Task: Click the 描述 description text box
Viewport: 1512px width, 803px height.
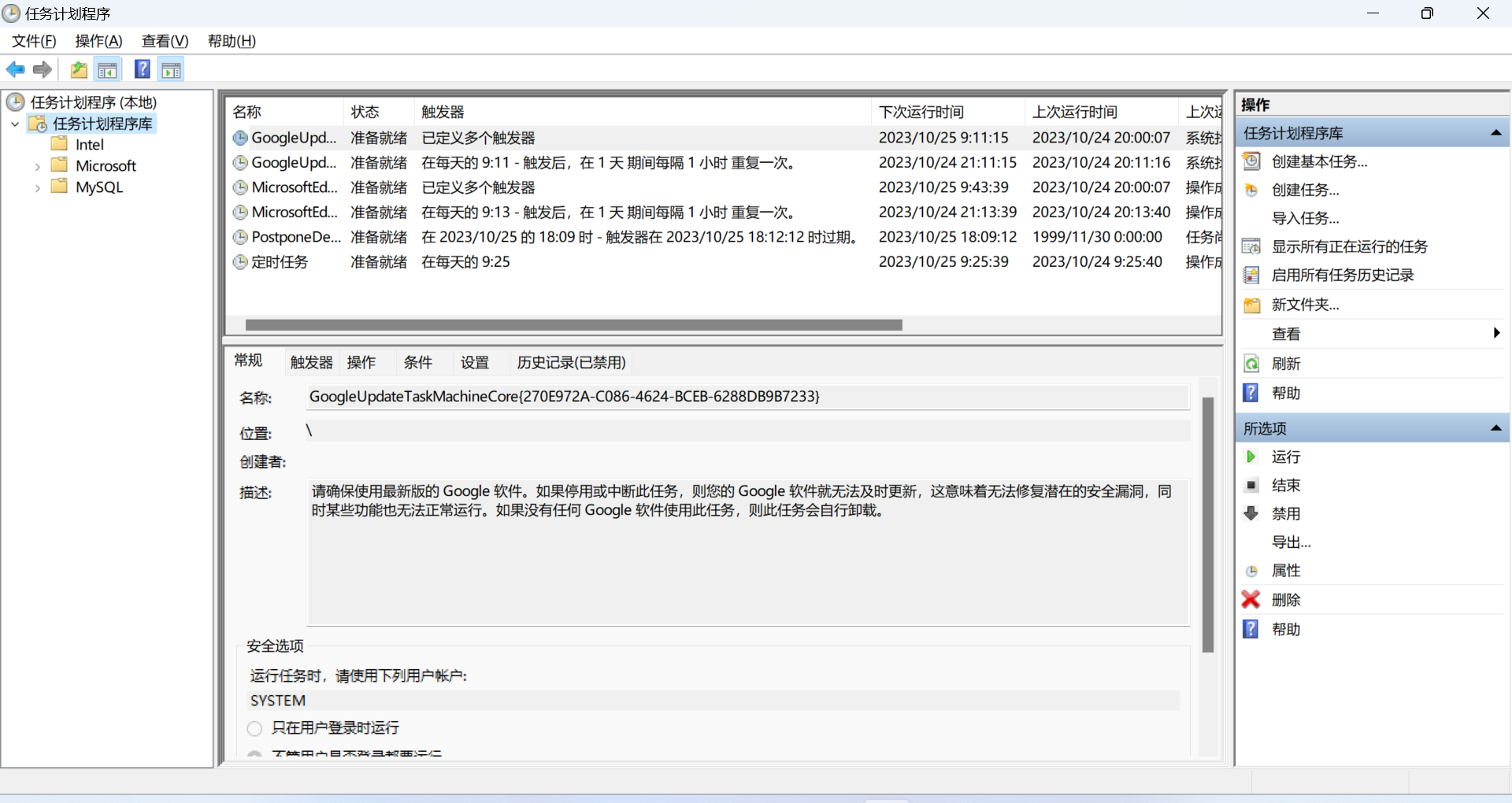Action: click(x=747, y=552)
